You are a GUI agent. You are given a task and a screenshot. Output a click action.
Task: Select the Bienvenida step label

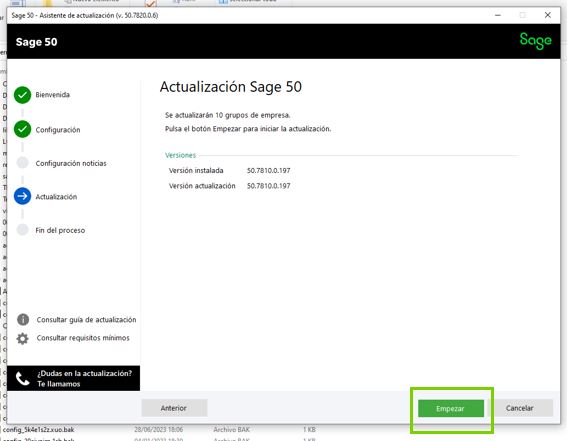[53, 95]
